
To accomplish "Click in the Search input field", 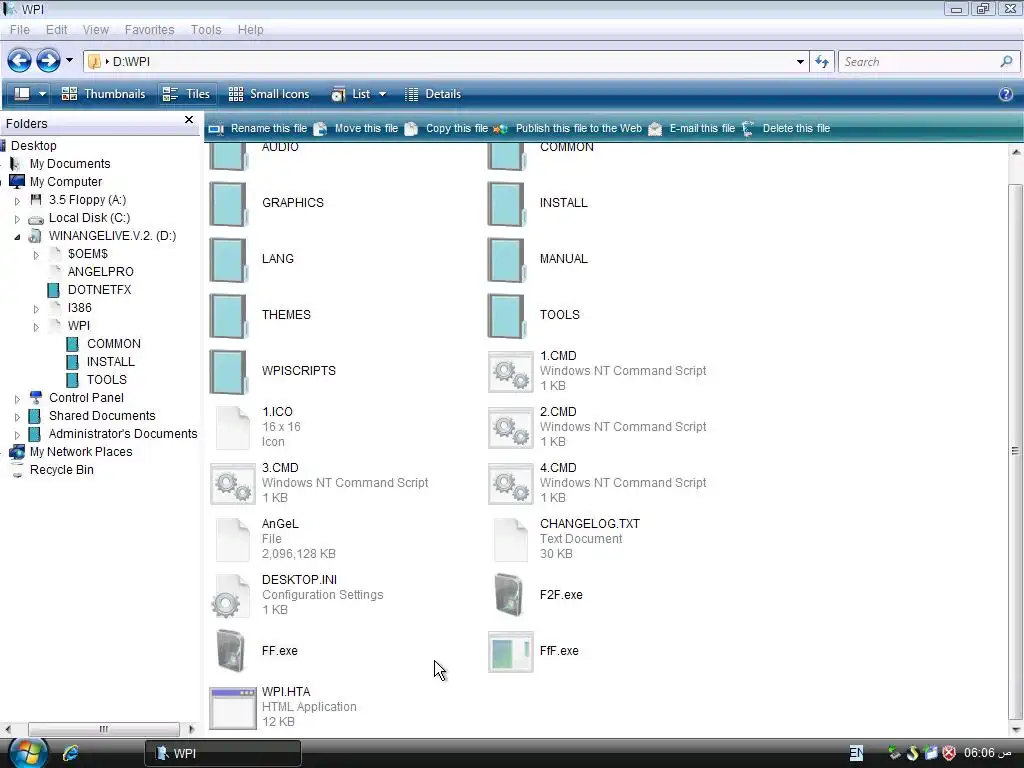I will click(x=920, y=61).
